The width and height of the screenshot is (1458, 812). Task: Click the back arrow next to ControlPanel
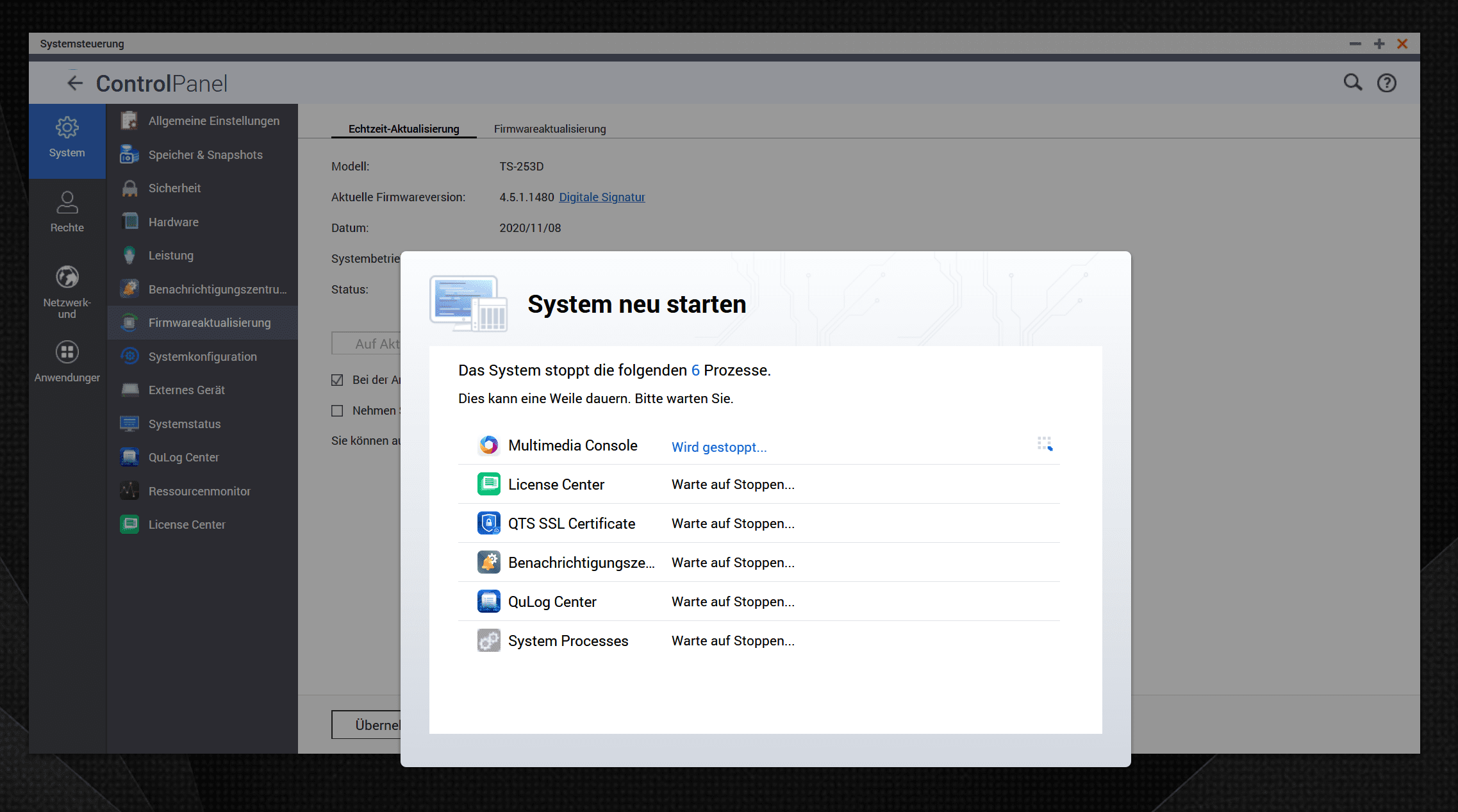[75, 83]
